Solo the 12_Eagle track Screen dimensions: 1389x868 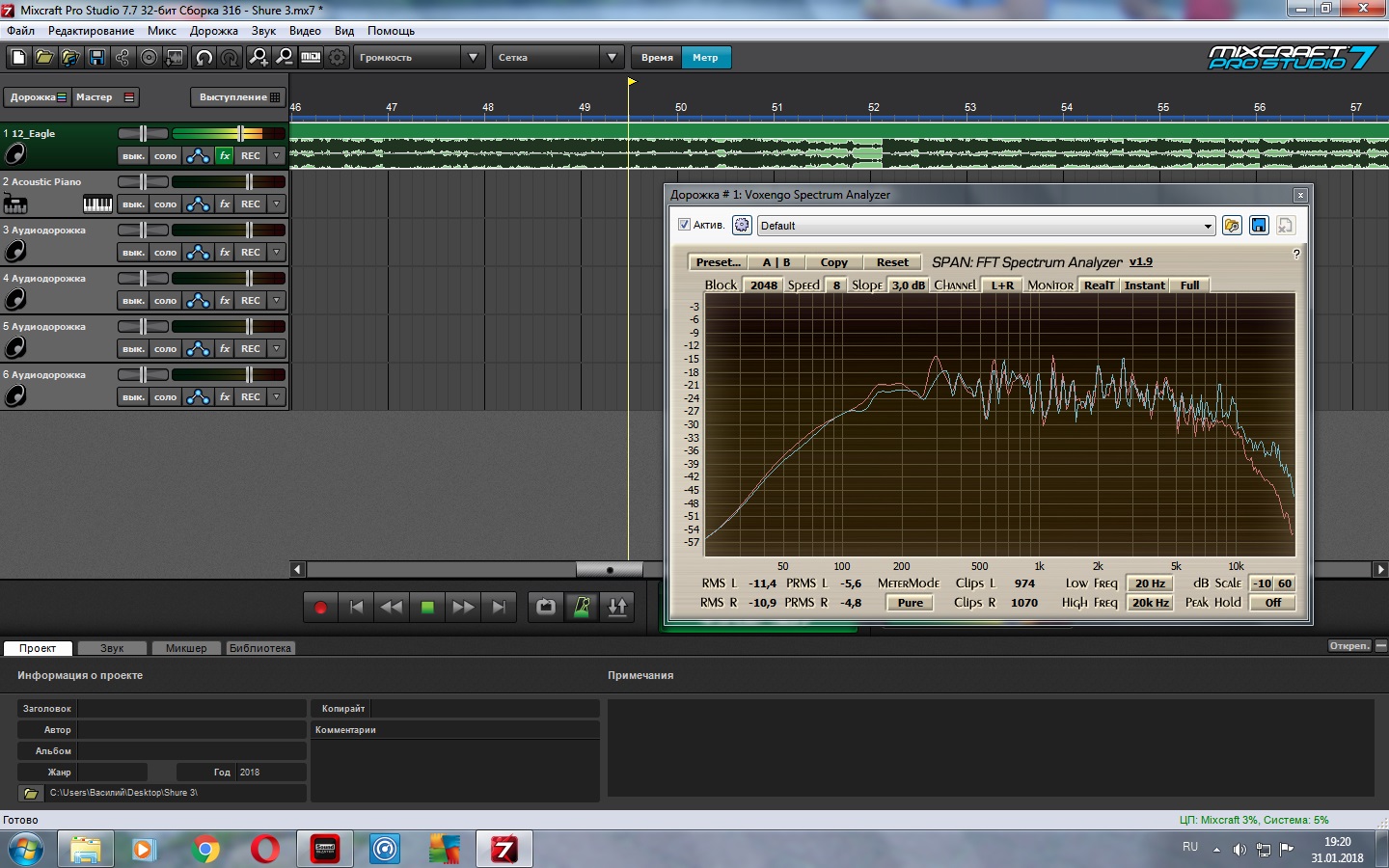point(166,155)
